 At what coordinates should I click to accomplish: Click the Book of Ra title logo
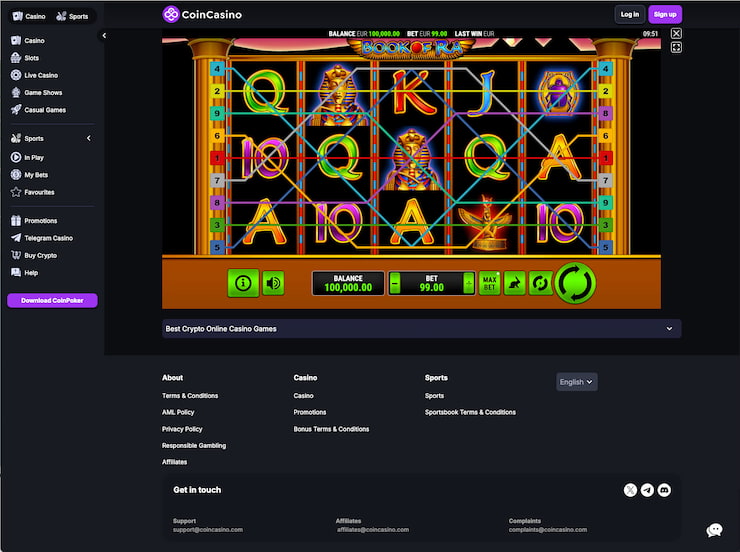[412, 48]
